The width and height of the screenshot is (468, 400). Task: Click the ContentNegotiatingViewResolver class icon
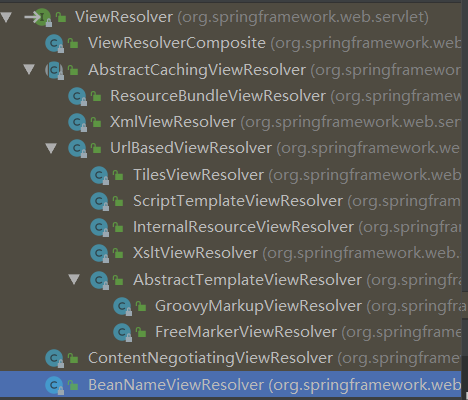(x=54, y=358)
